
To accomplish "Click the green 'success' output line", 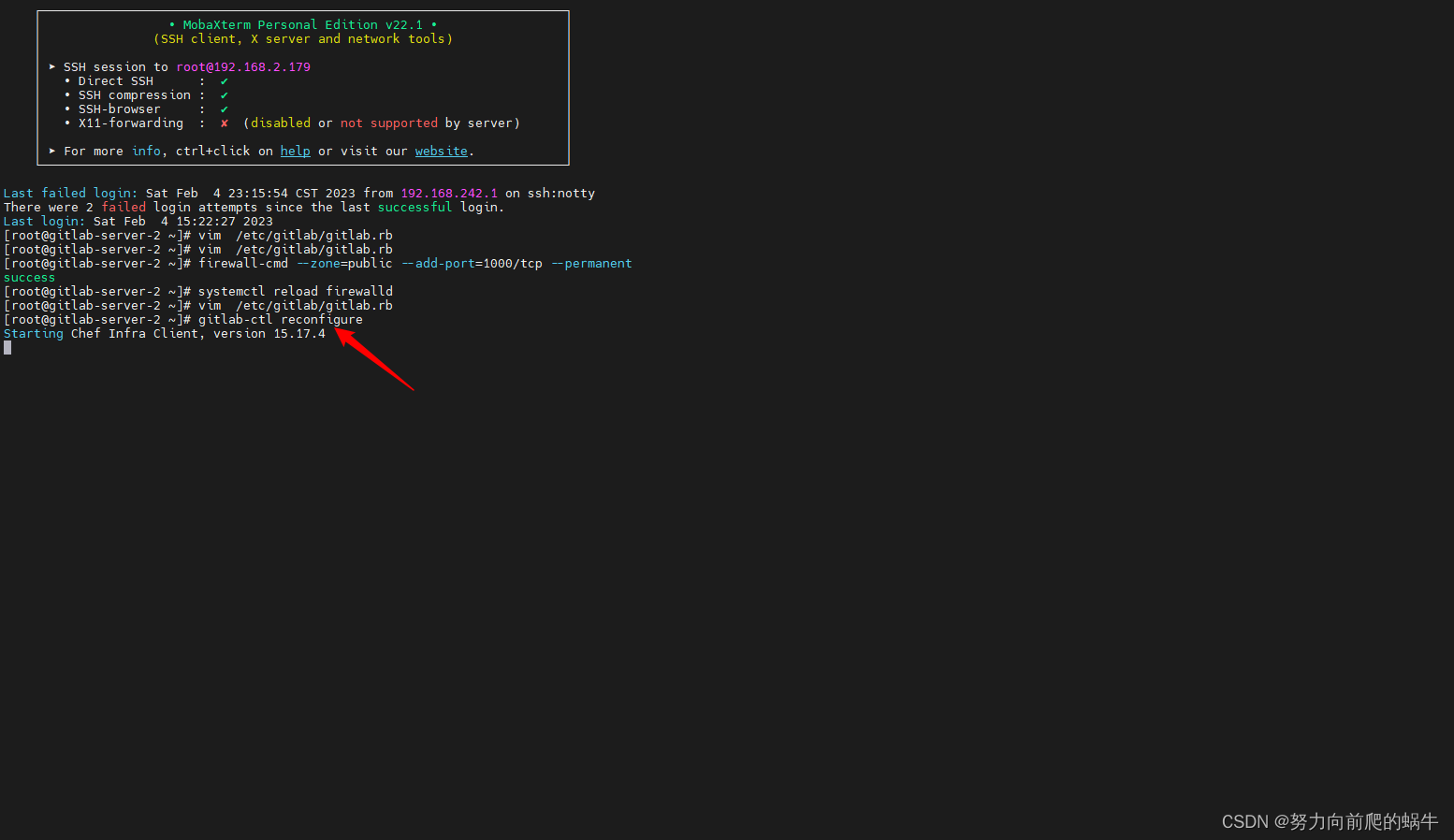I will tap(29, 277).
